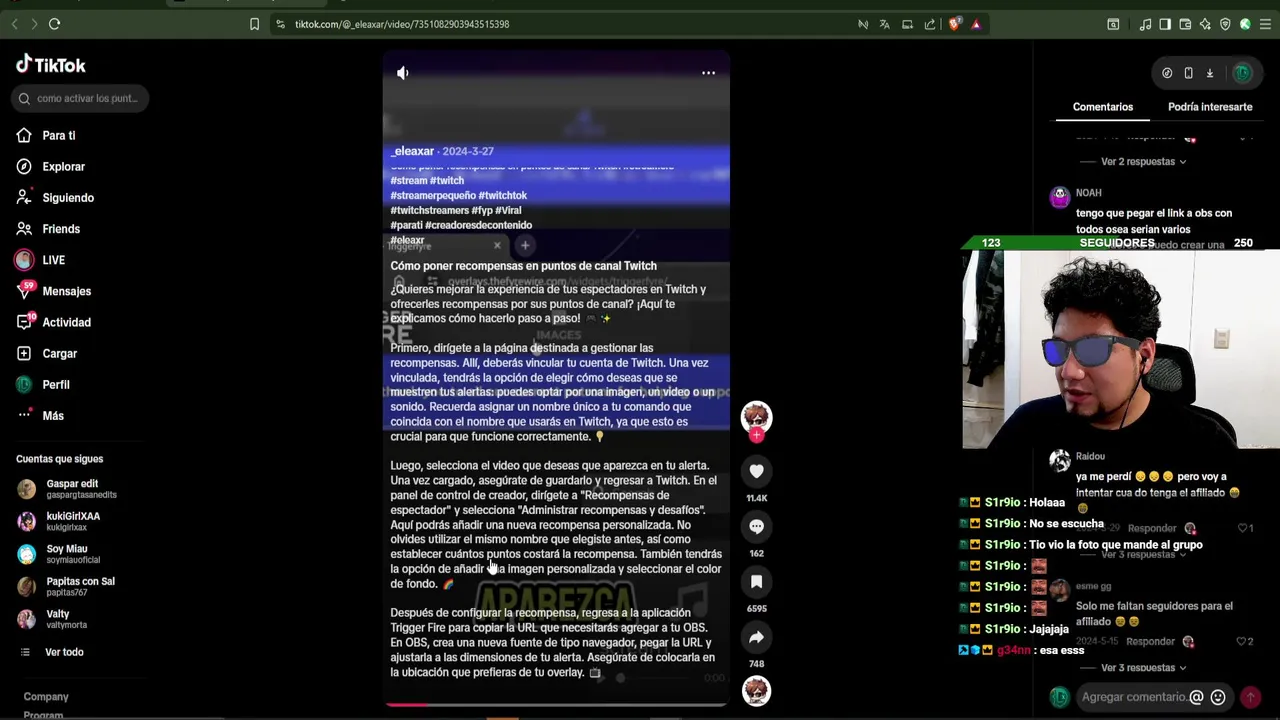Open the emoji picker in comment box

[1218, 697]
